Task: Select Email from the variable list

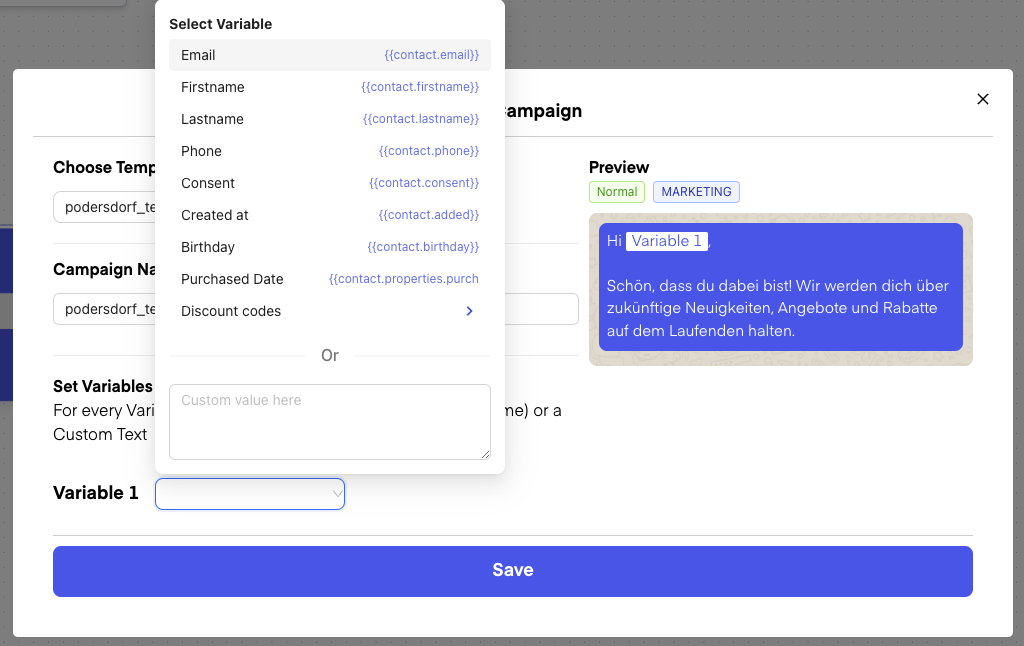Action: [x=198, y=55]
